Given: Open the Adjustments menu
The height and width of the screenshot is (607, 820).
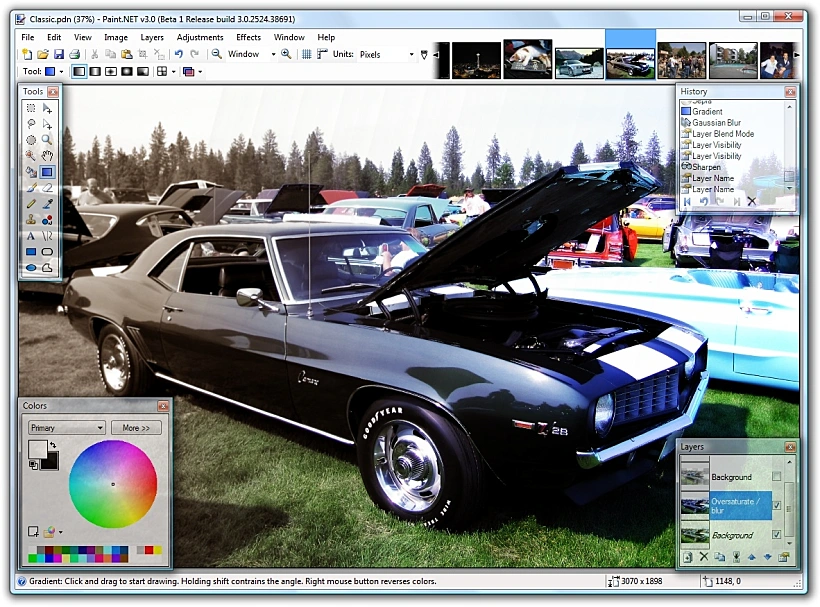Looking at the screenshot, I should point(200,37).
